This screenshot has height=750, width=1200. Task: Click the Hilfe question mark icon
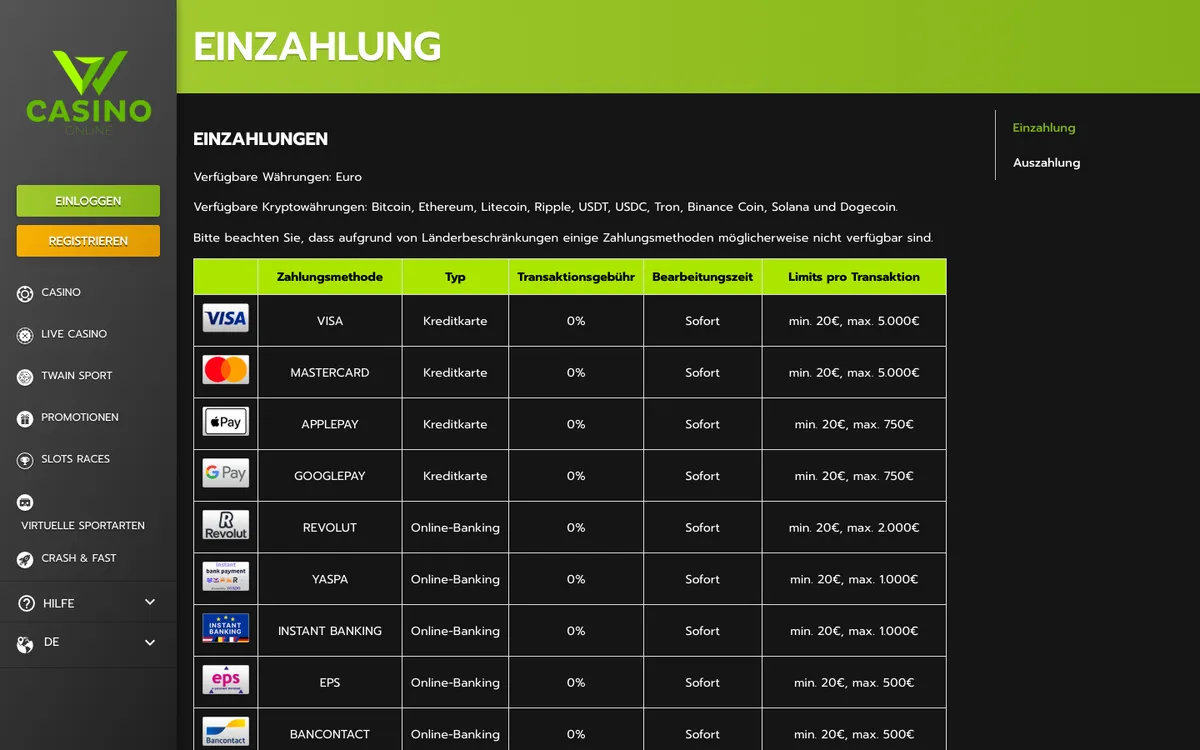(26, 604)
